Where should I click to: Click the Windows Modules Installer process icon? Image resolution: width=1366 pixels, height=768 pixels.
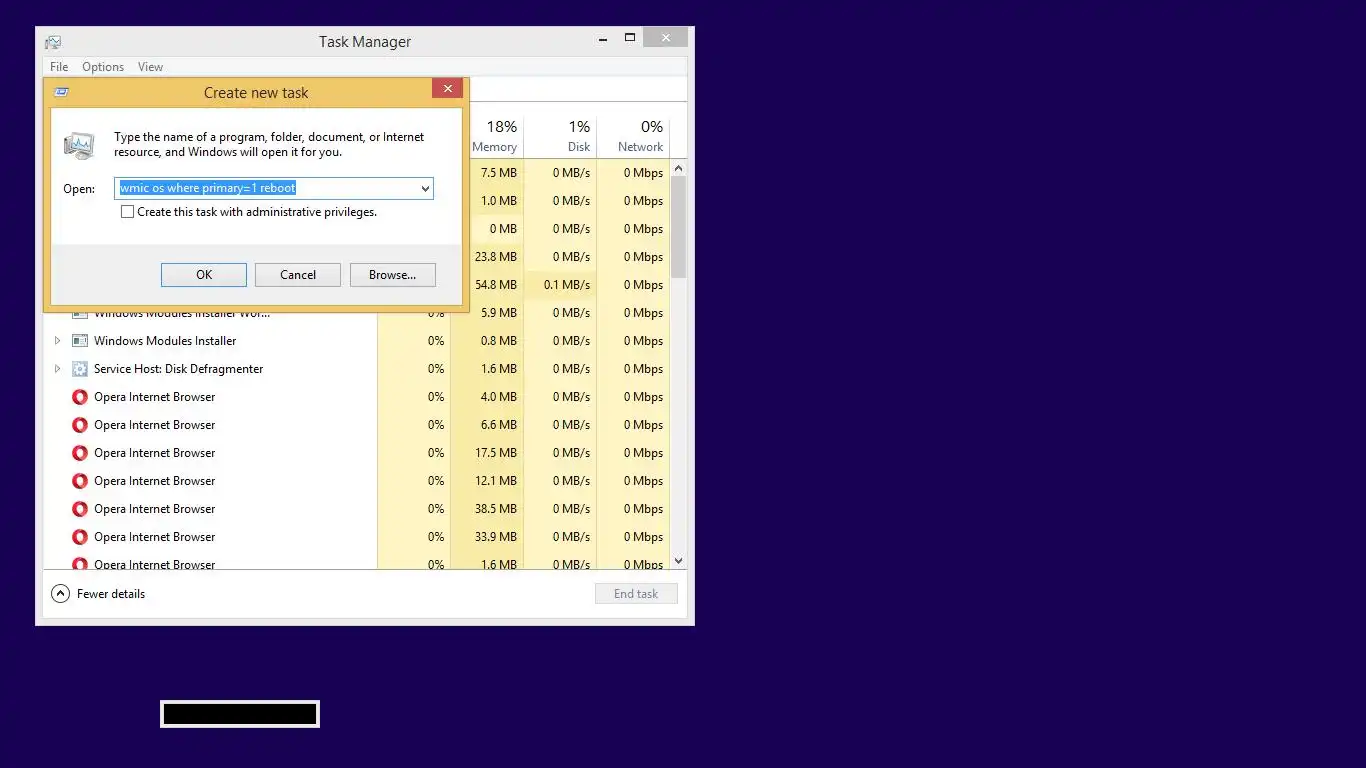pos(80,341)
